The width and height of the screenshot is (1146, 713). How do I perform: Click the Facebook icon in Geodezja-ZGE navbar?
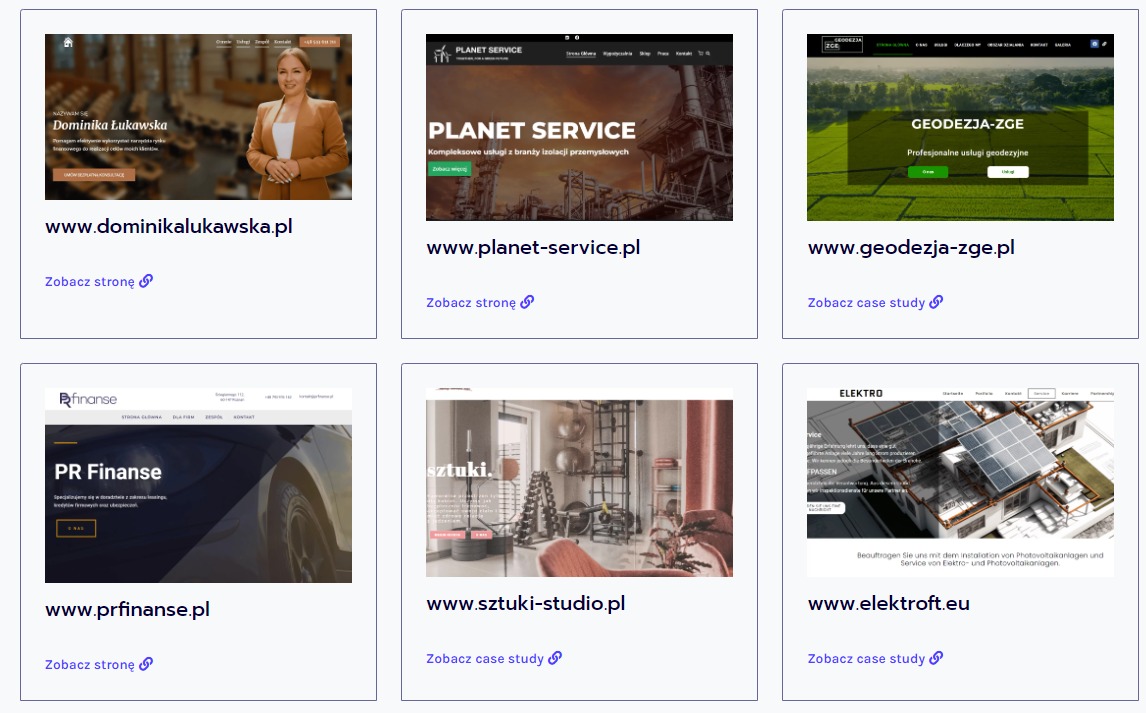[1094, 44]
